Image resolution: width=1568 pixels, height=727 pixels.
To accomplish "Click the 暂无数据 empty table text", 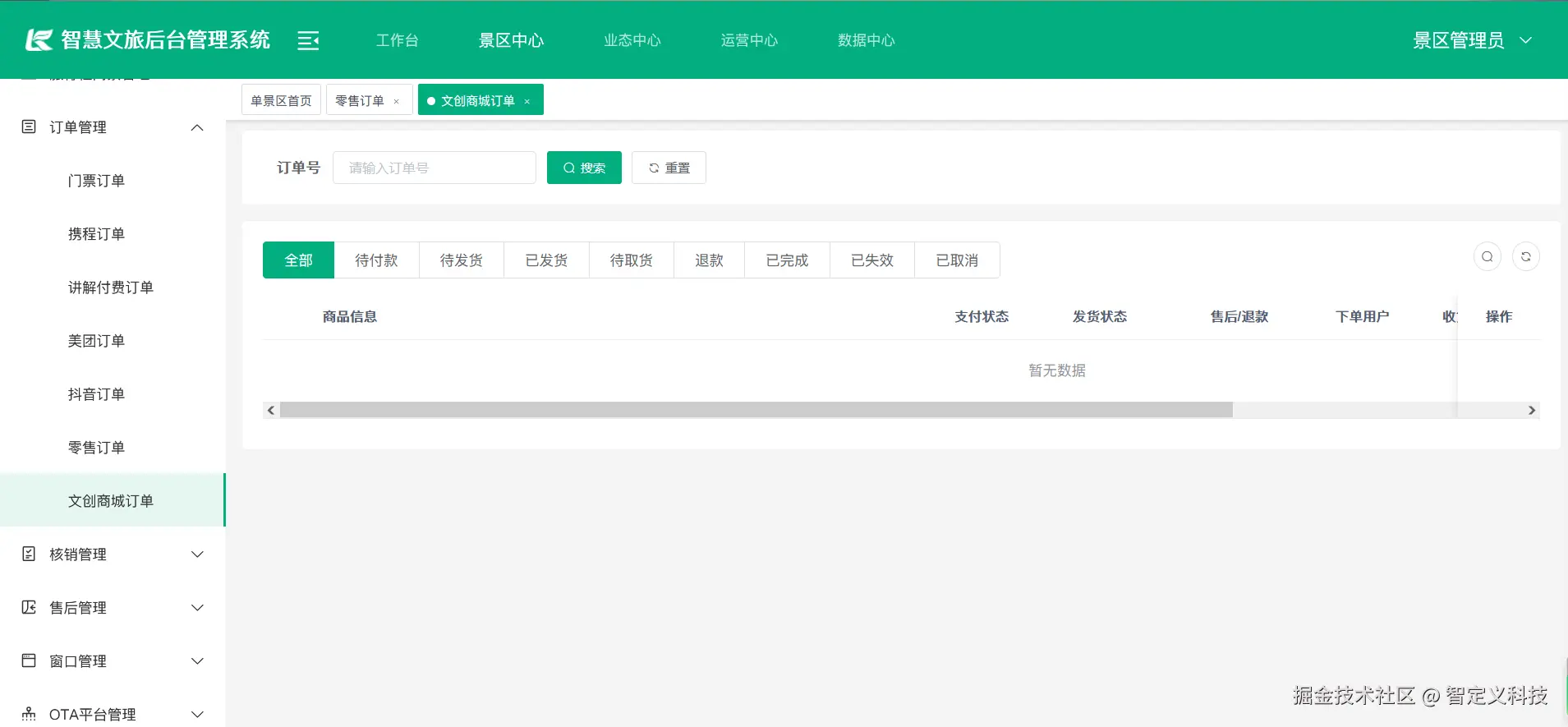I will click(1057, 370).
